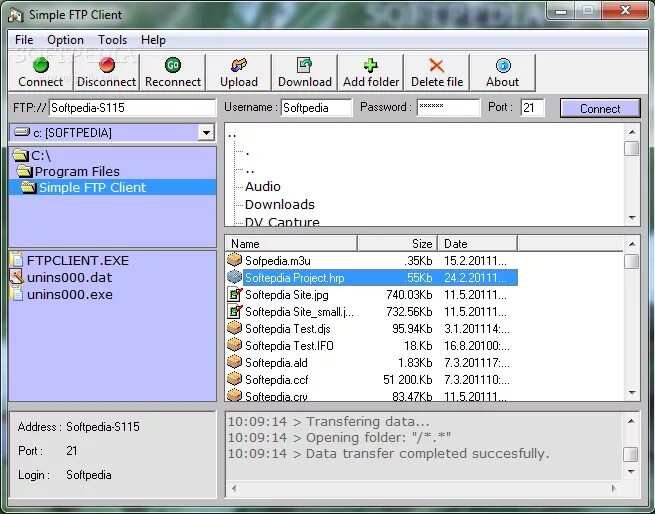Click the log panel scroll-left arrow
This screenshot has height=514, width=655.
[234, 488]
